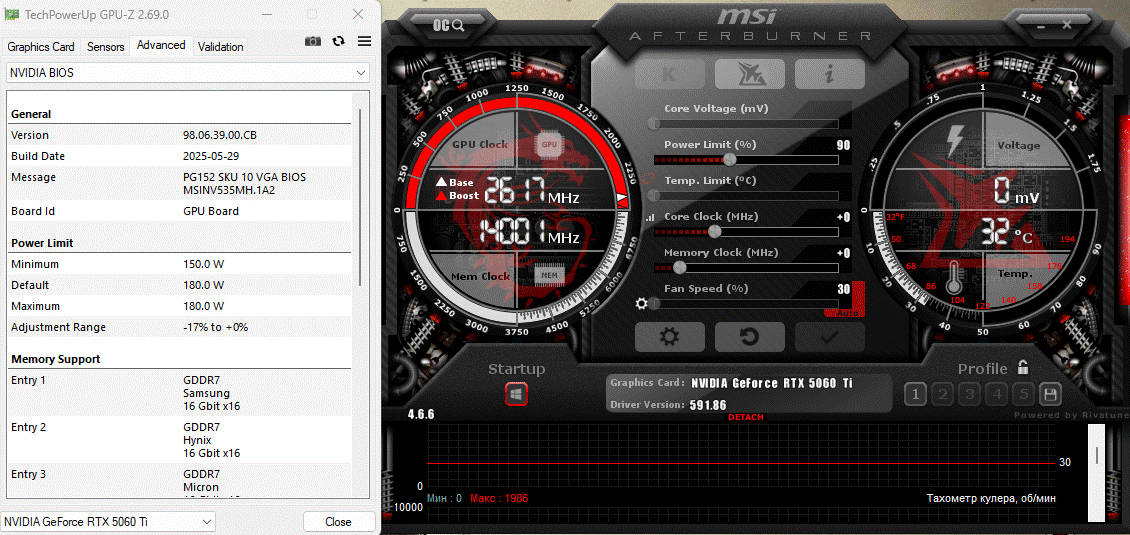The height and width of the screenshot is (535, 1130).
Task: Click the Minimum power limit 150.0 W
Action: [x=202, y=264]
